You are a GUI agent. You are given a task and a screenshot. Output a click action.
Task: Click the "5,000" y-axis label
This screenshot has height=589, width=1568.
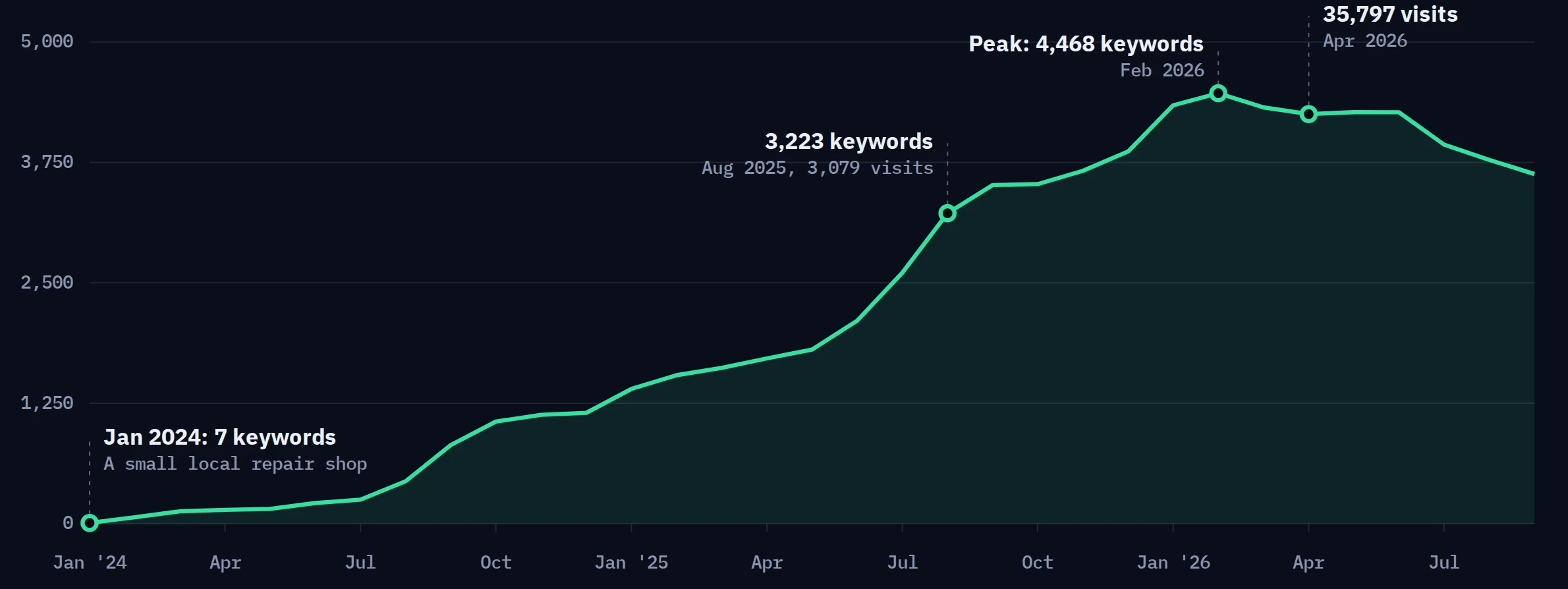(x=47, y=42)
